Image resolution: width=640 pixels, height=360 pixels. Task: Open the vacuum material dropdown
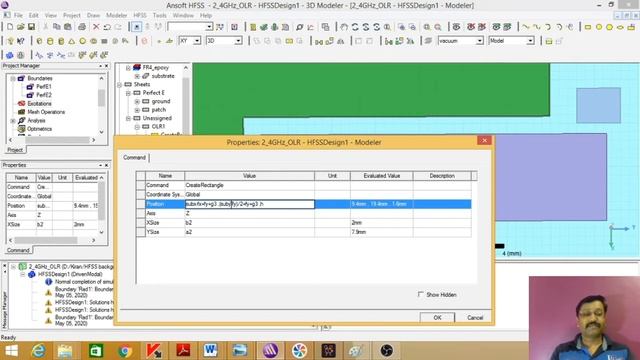coord(480,41)
